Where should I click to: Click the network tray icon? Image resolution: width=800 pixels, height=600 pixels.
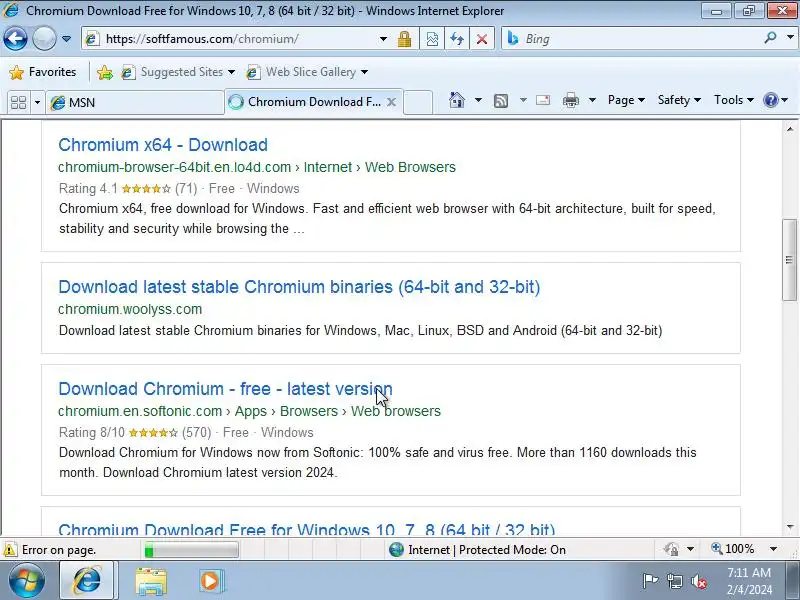[674, 581]
